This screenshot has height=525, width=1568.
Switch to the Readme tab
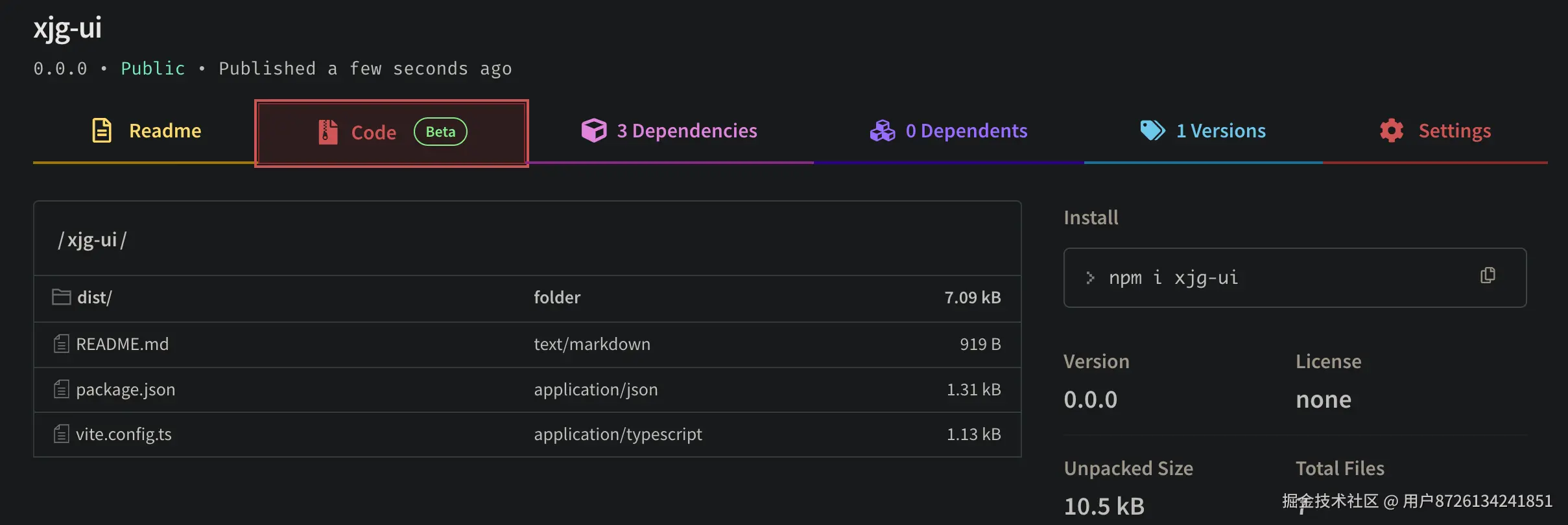165,131
